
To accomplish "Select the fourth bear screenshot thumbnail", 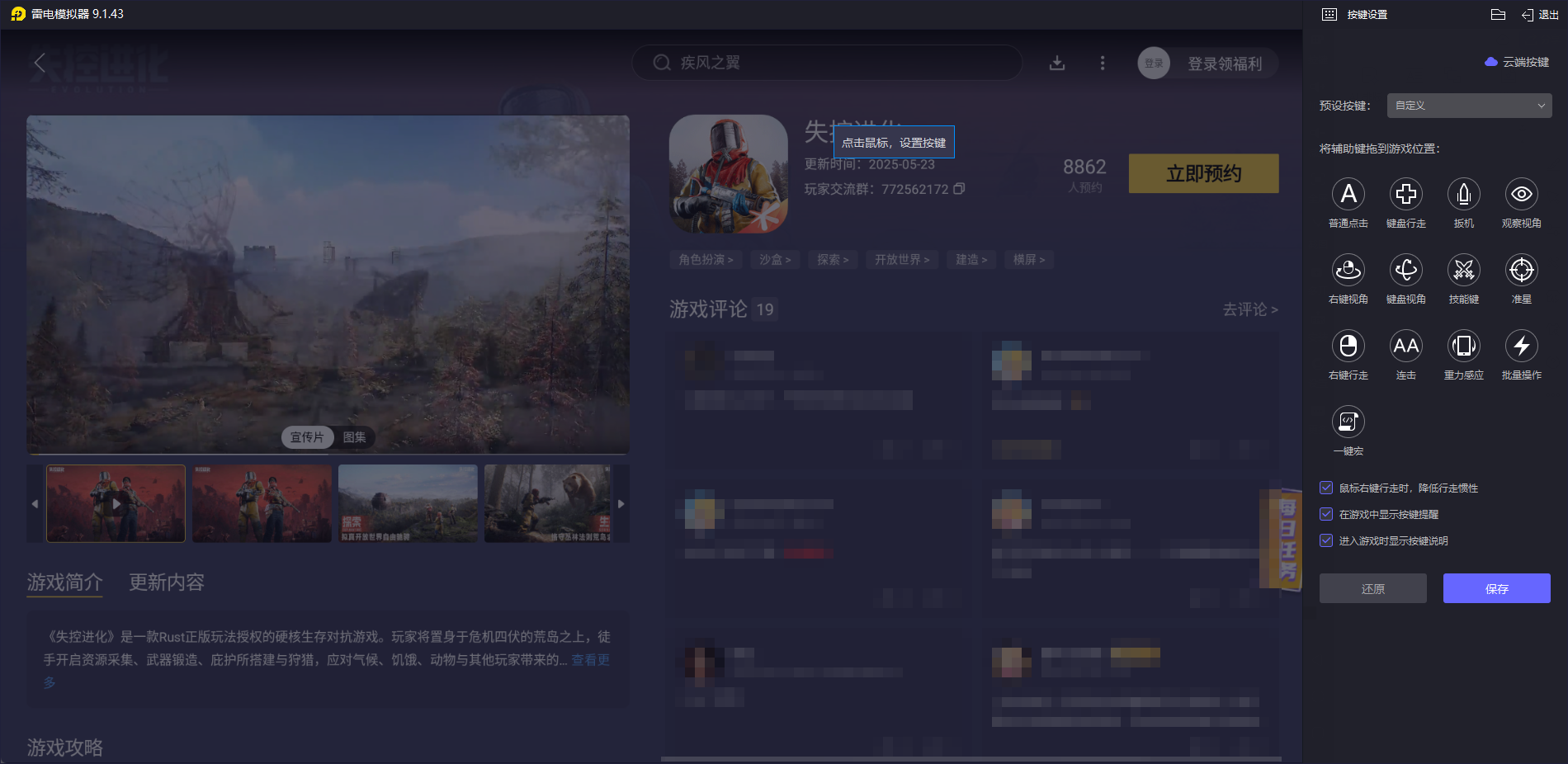I will (x=548, y=503).
